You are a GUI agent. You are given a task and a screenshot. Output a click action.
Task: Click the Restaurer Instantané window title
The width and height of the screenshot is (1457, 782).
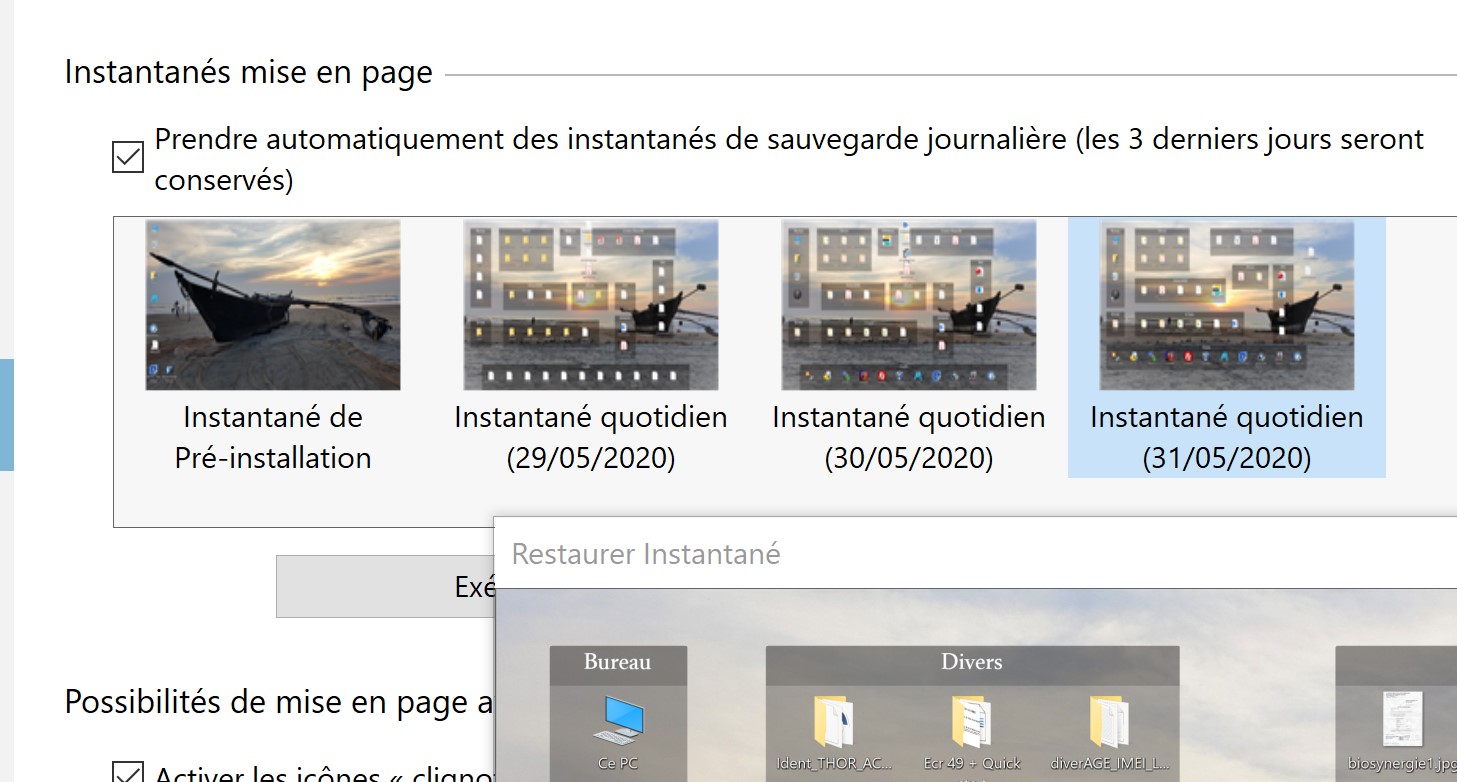[646, 554]
